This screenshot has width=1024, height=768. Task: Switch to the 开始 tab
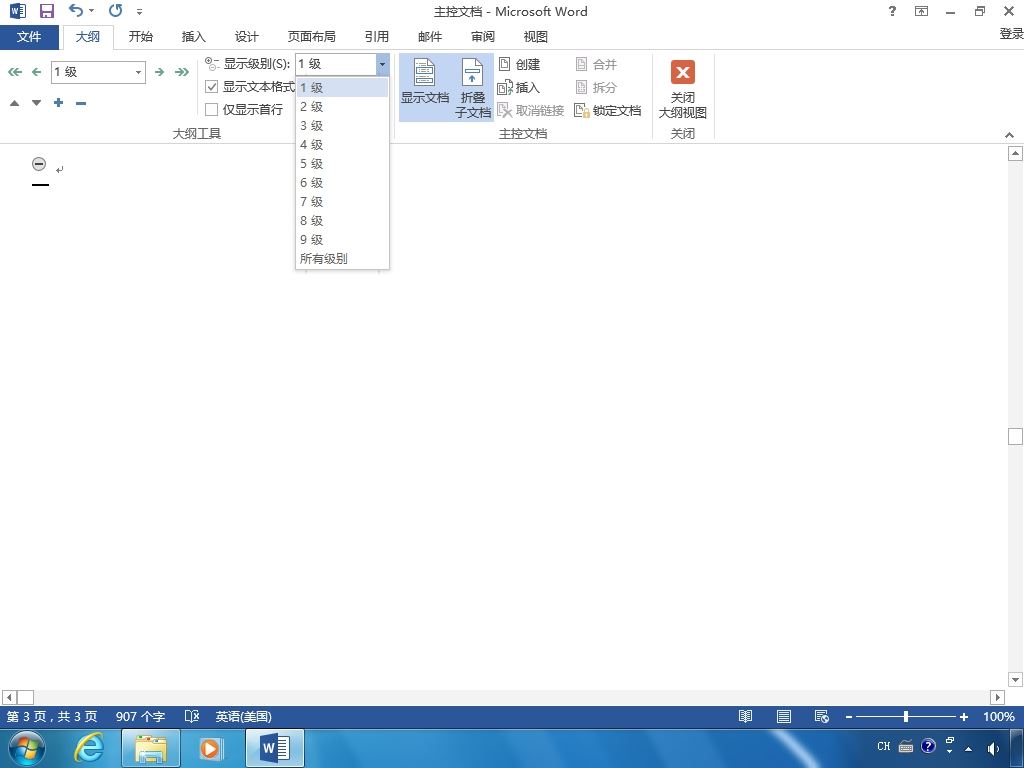(x=140, y=37)
